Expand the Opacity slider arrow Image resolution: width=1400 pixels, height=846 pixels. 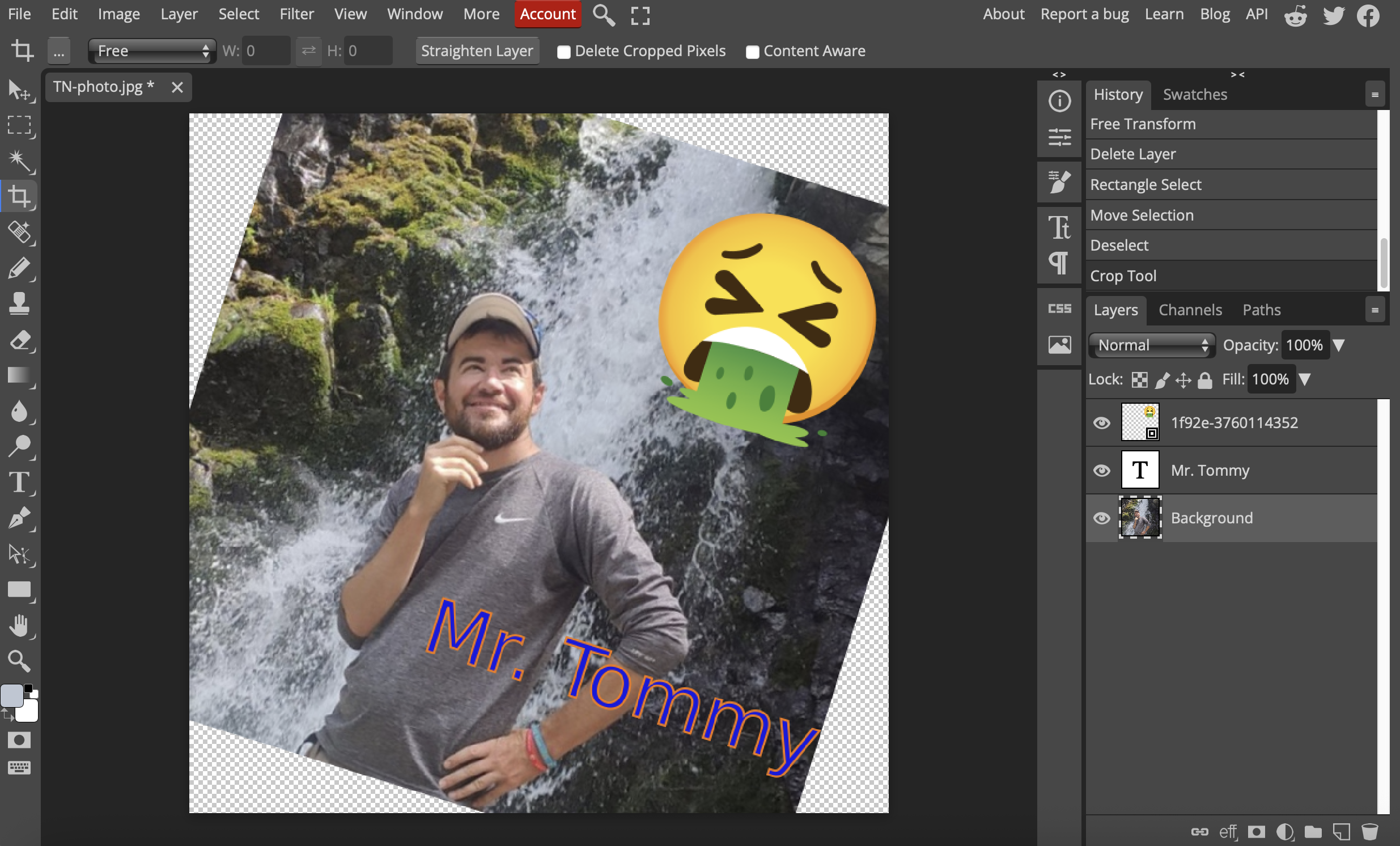coord(1339,345)
